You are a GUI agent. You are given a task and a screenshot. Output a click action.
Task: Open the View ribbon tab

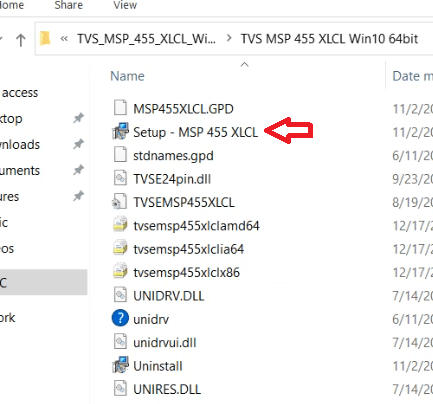tap(125, 5)
